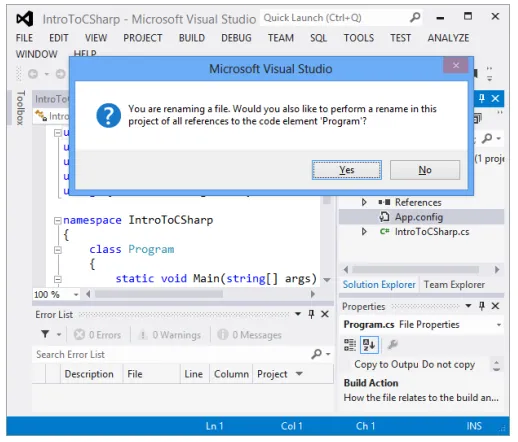Collapse the class Program code block
The width and height of the screenshot is (518, 442).
58,250
